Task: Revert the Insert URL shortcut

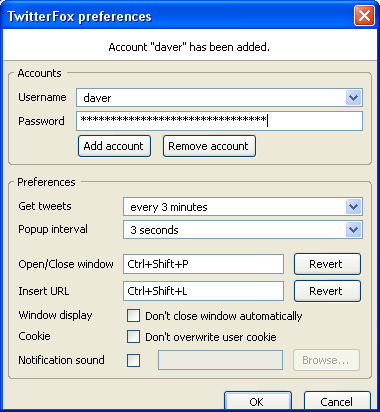Action: (327, 291)
